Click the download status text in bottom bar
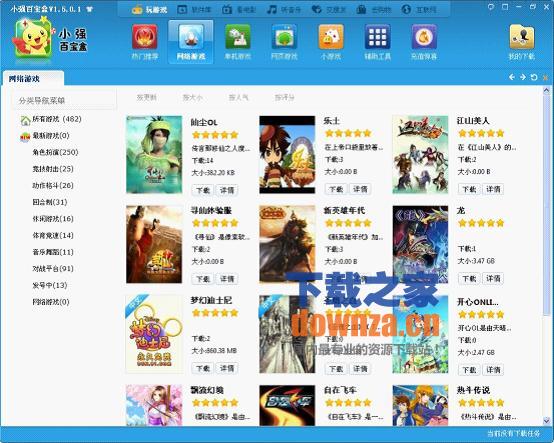This screenshot has height=443, width=554. (513, 433)
